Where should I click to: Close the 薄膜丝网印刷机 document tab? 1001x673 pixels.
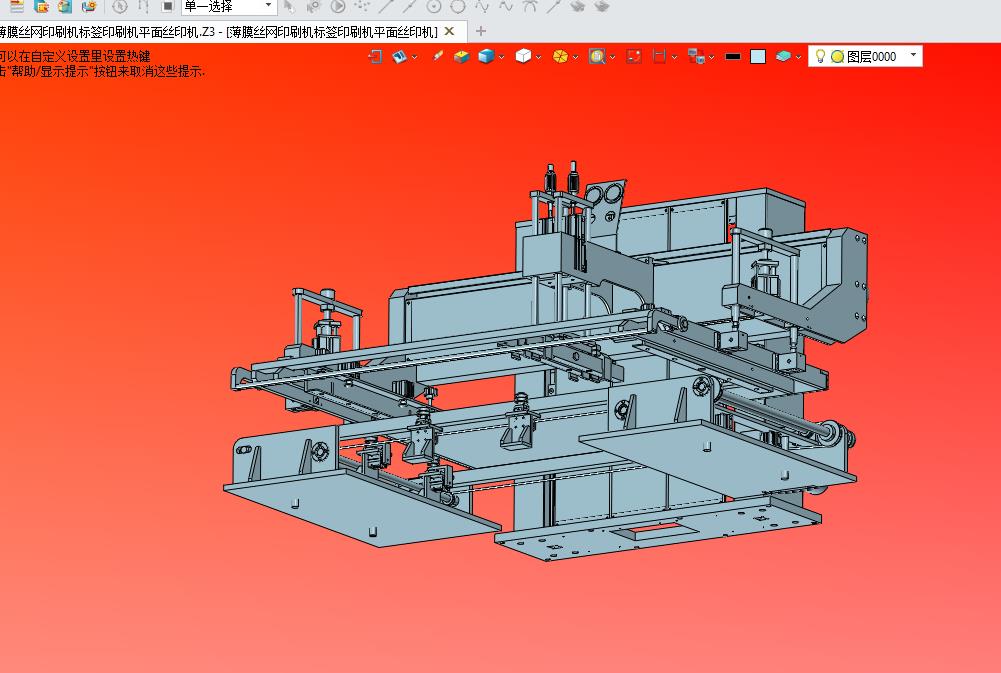click(450, 31)
